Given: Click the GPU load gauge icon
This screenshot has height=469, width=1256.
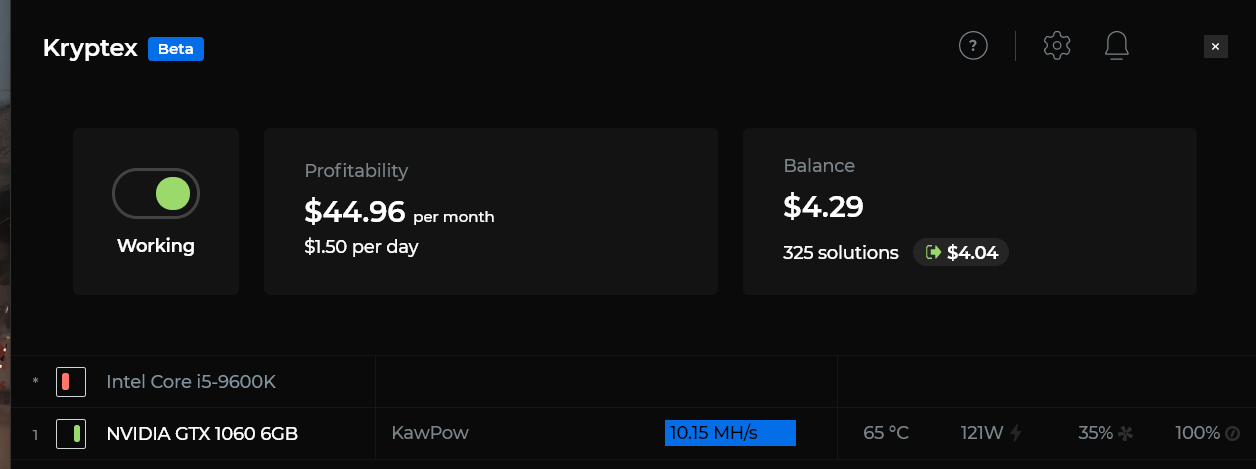Looking at the screenshot, I should [1232, 433].
